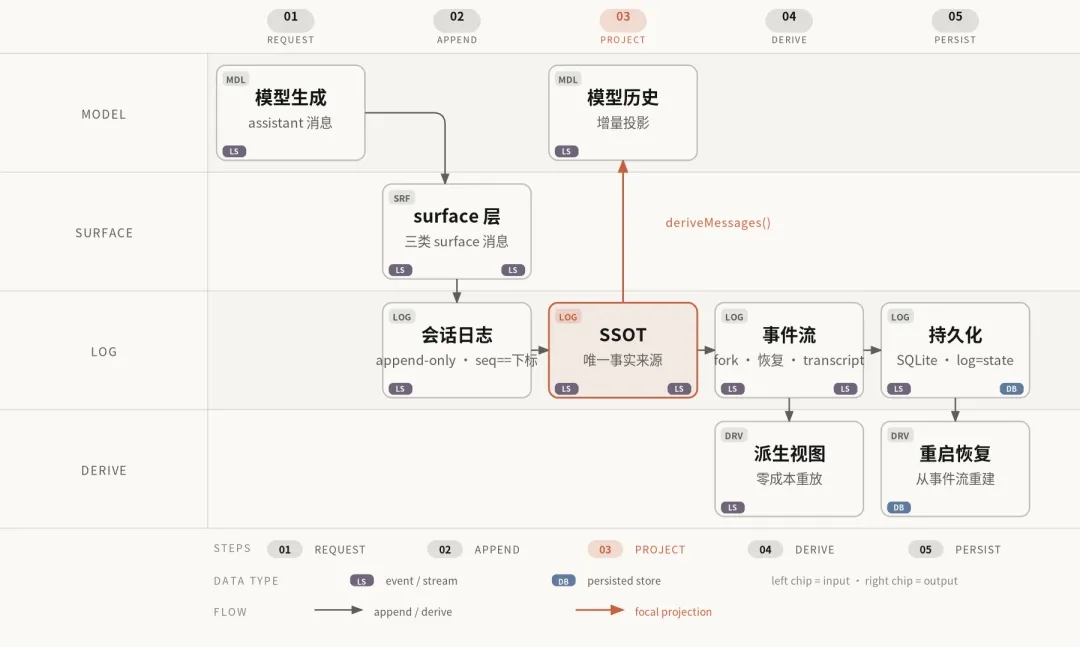Image resolution: width=1080 pixels, height=647 pixels.
Task: Click the '增量投影' subtitle
Action: pyautogui.click(x=623, y=123)
